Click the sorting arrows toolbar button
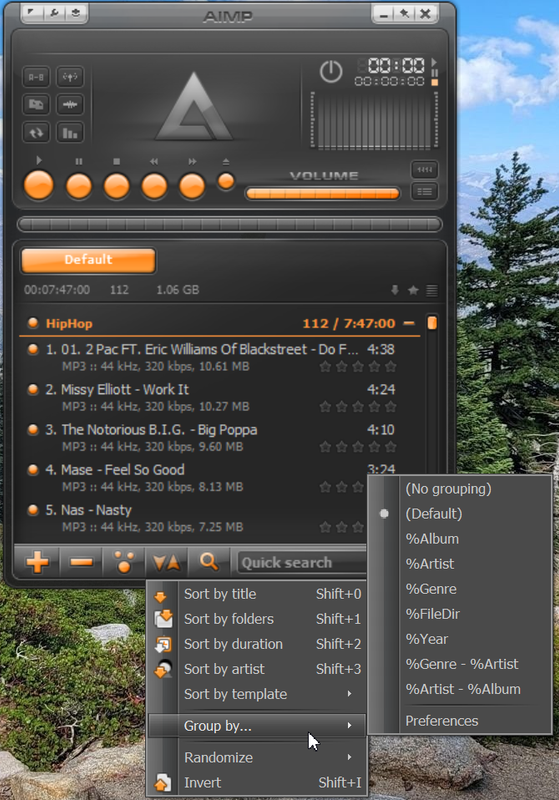The height and width of the screenshot is (800, 559). (167, 562)
